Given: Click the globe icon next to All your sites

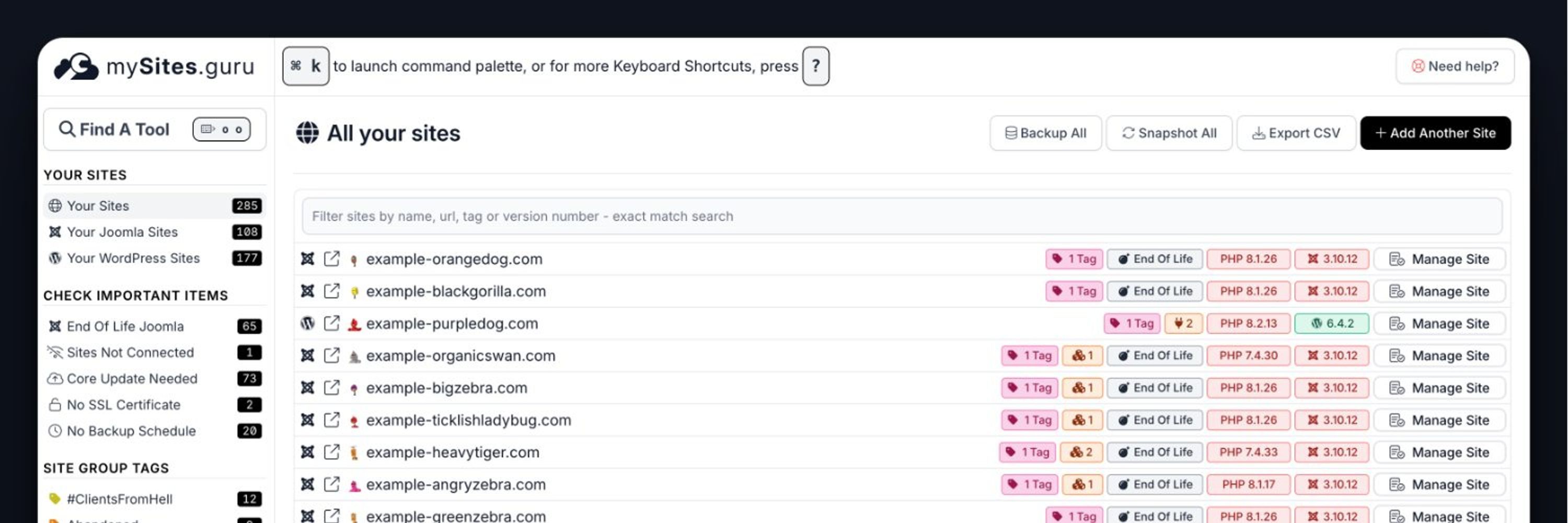Looking at the screenshot, I should click(307, 133).
